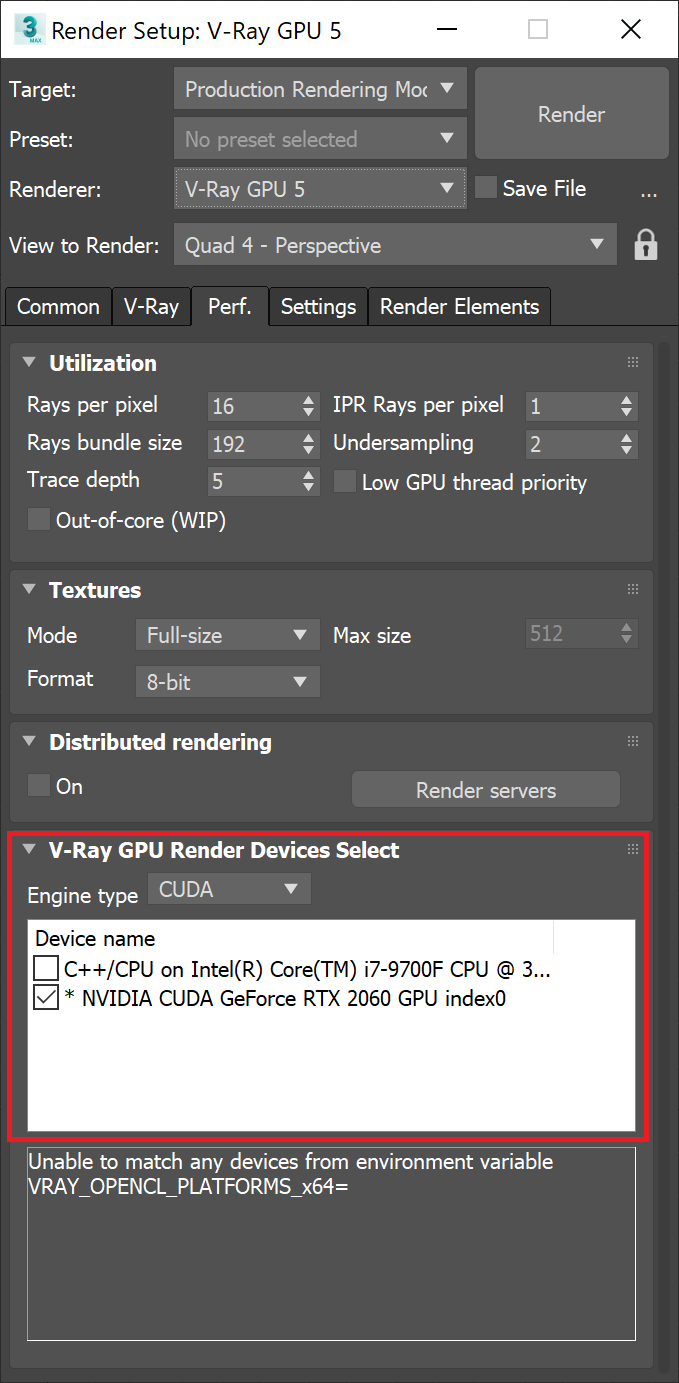The height and width of the screenshot is (1383, 679).
Task: Toggle the Out-of-core (WIP) checkbox
Action: 38,519
